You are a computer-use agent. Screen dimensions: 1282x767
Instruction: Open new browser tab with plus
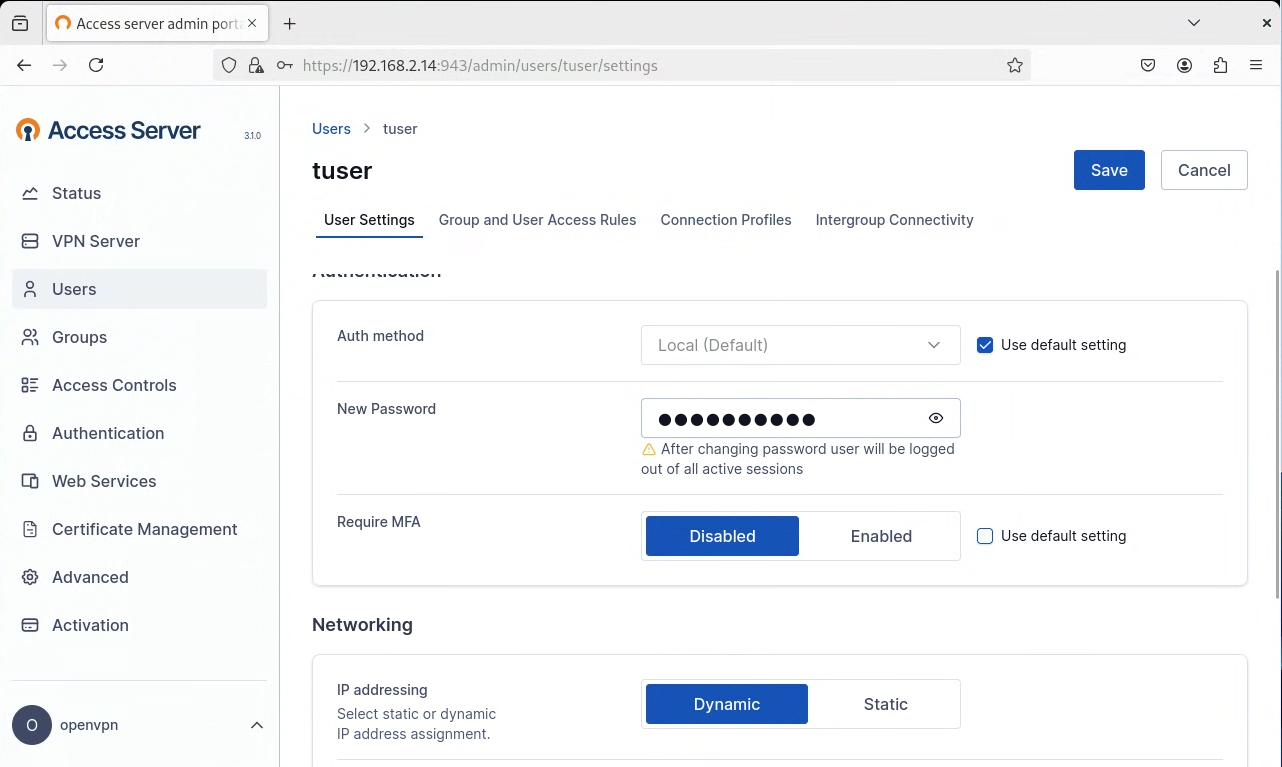290,23
